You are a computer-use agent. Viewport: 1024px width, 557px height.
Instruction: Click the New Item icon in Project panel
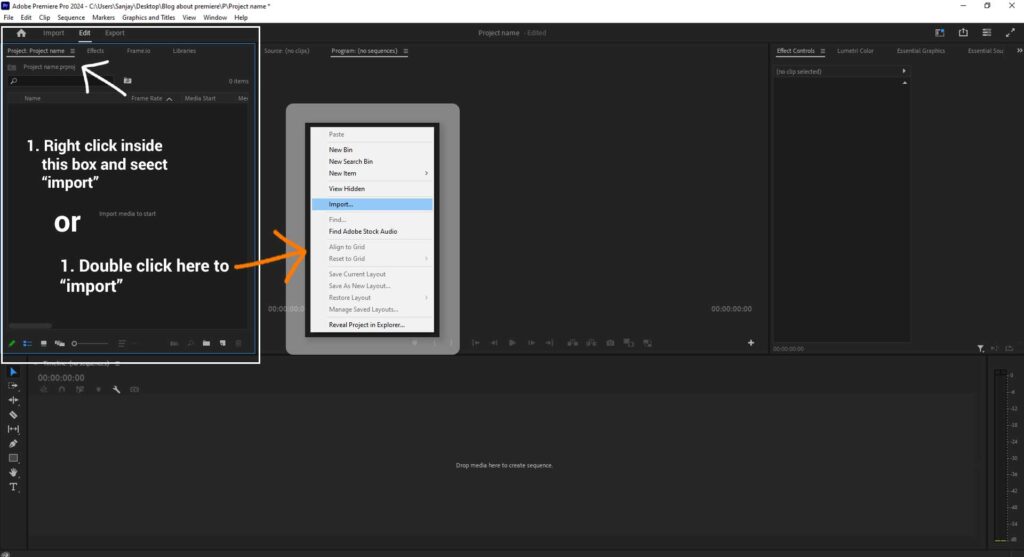coord(223,343)
